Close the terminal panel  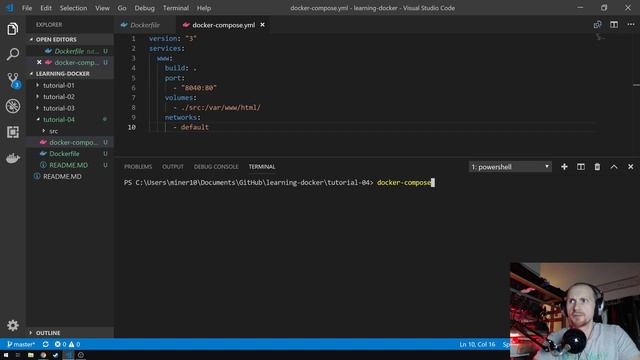[631, 167]
